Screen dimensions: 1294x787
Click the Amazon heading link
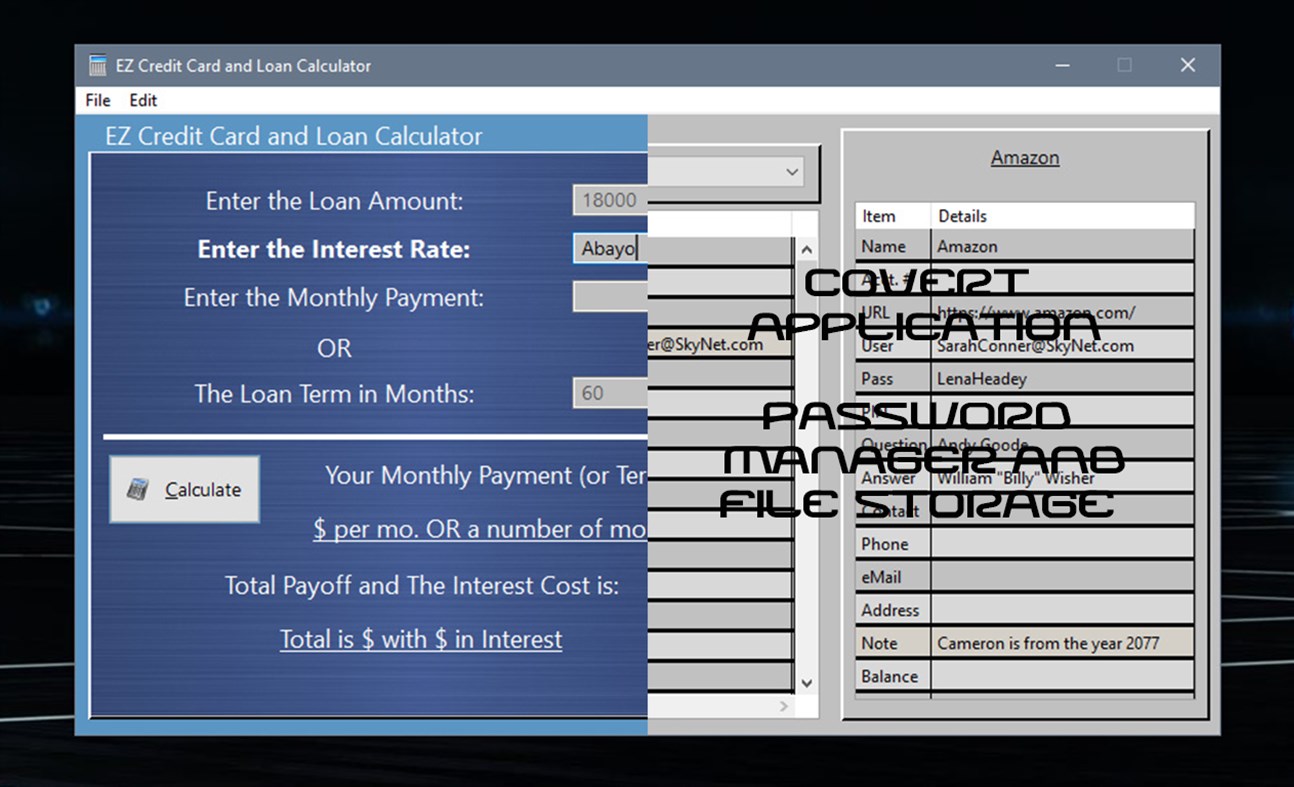[x=1024, y=157]
